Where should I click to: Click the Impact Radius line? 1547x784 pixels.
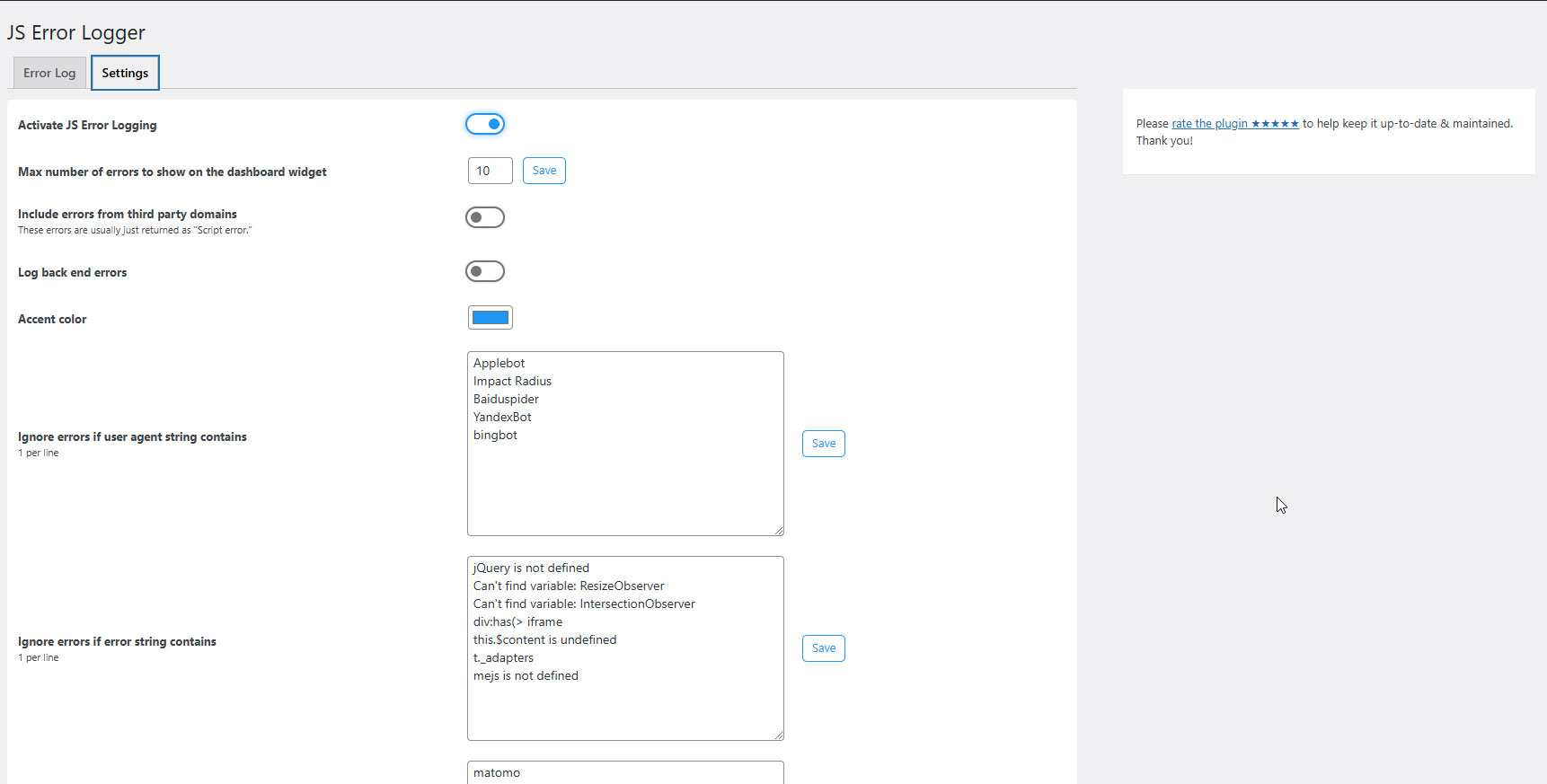pos(513,382)
